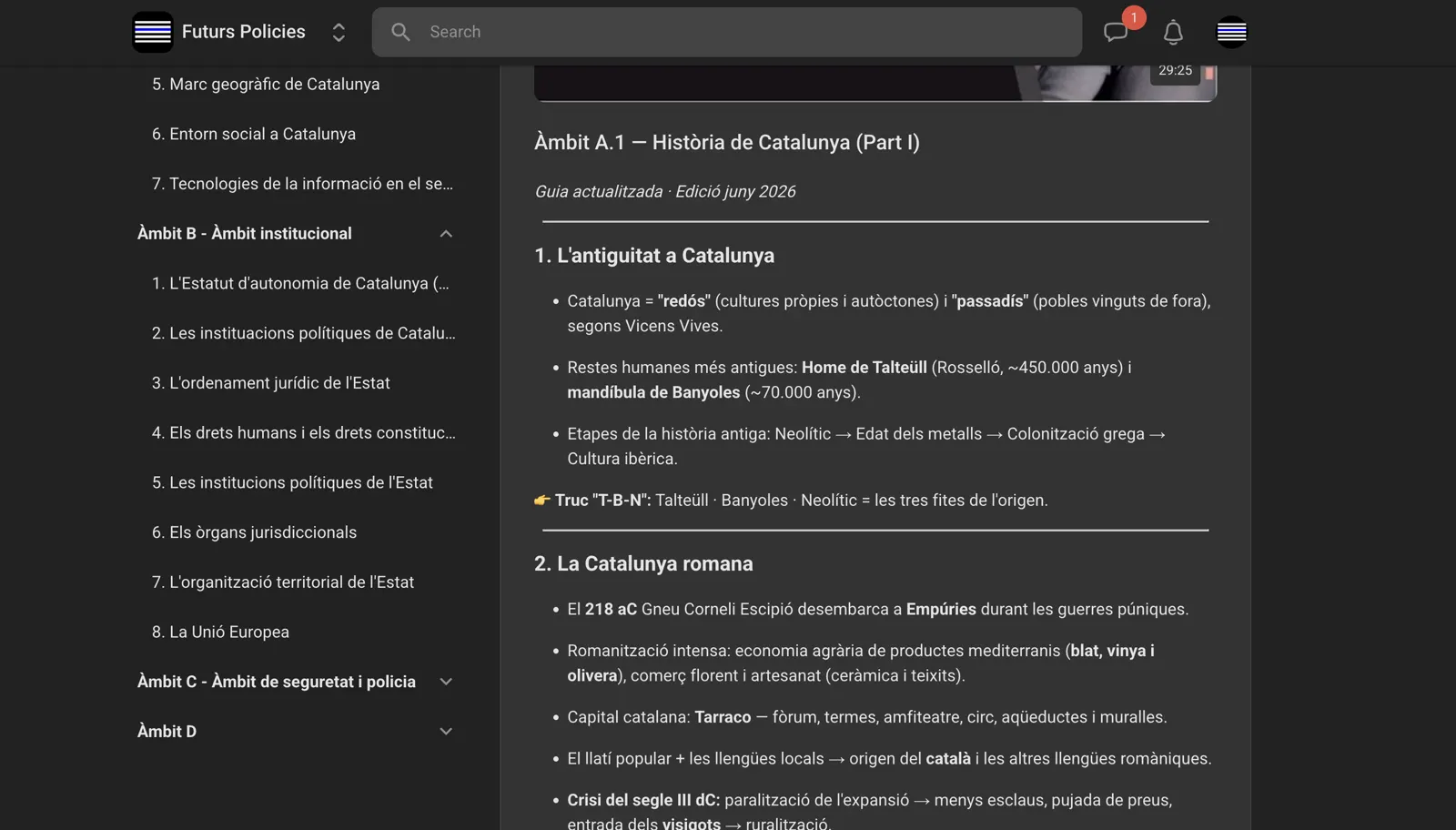Image resolution: width=1456 pixels, height=830 pixels.
Task: Open the Futurs Policies workspace switcher arrows
Action: (339, 32)
